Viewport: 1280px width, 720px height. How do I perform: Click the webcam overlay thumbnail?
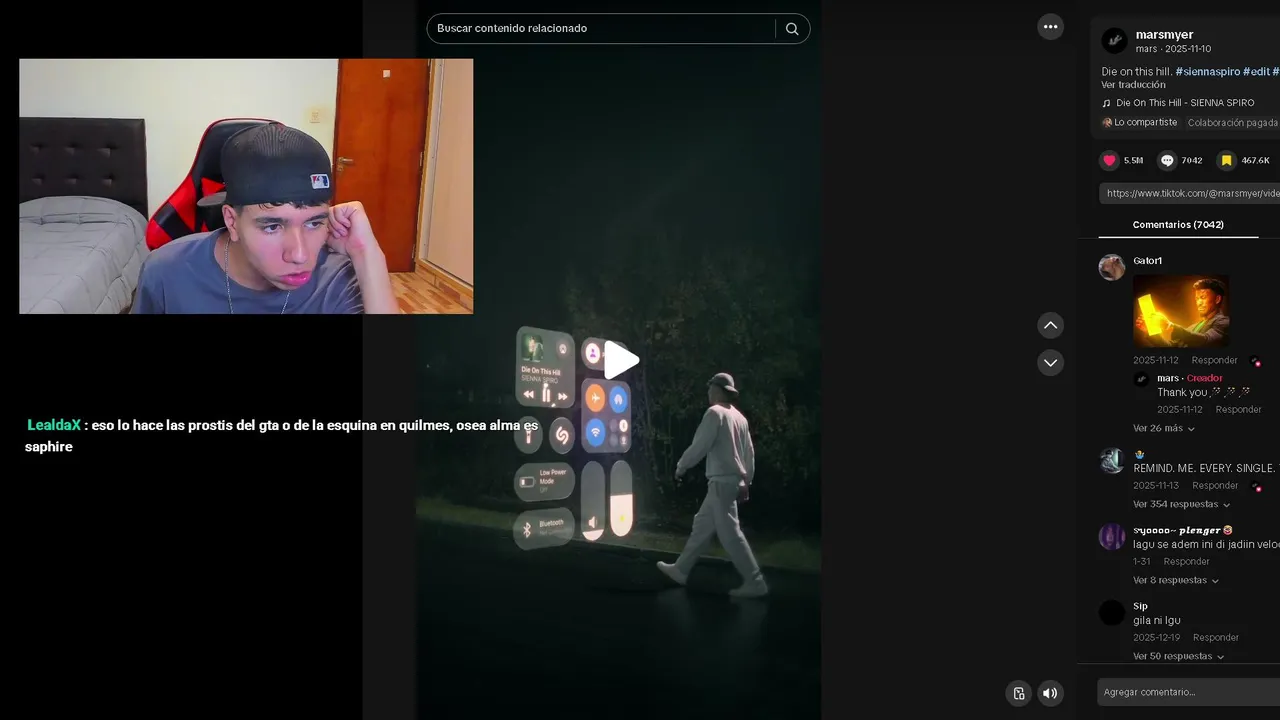246,186
